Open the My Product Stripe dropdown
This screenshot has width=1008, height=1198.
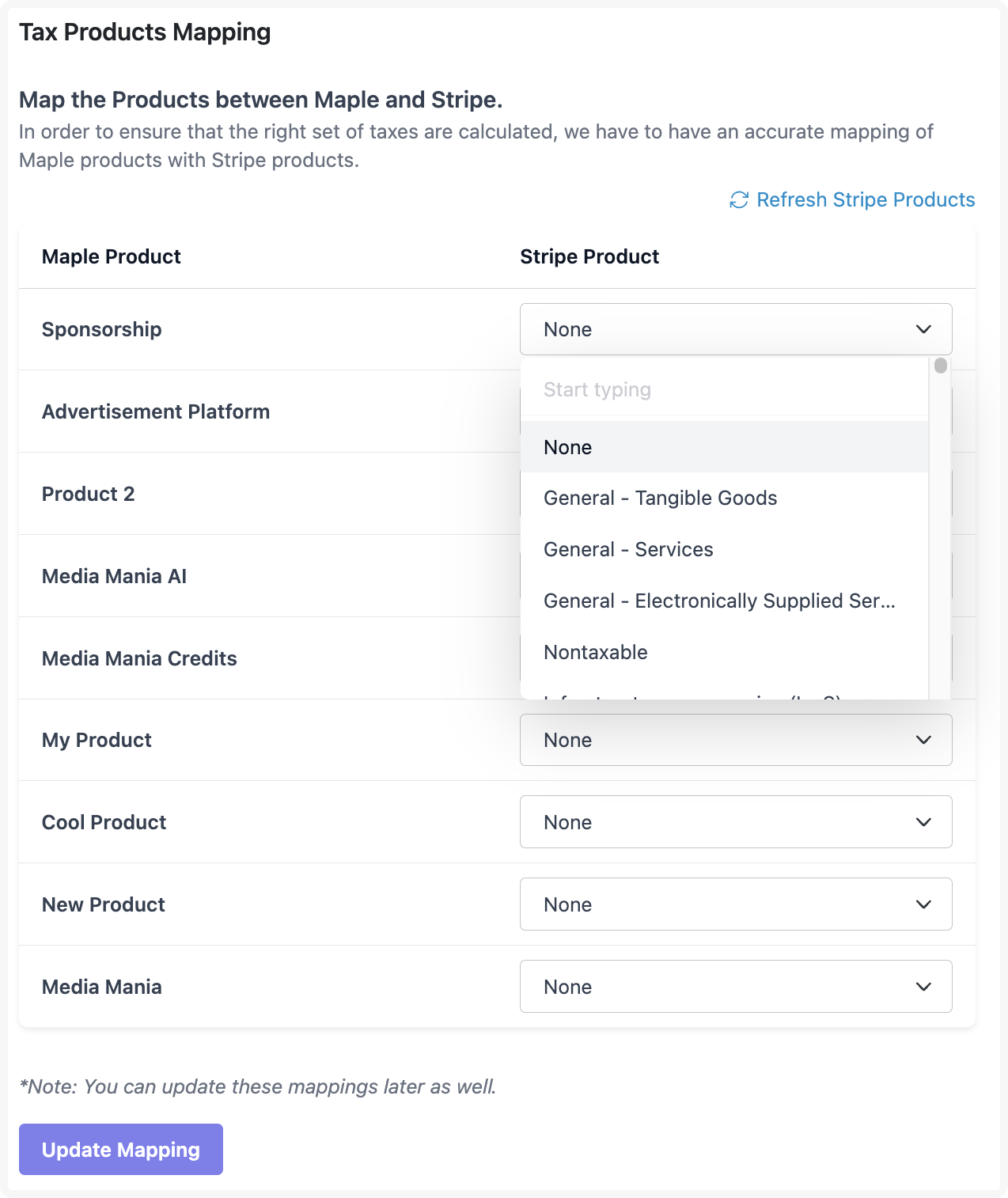point(734,740)
